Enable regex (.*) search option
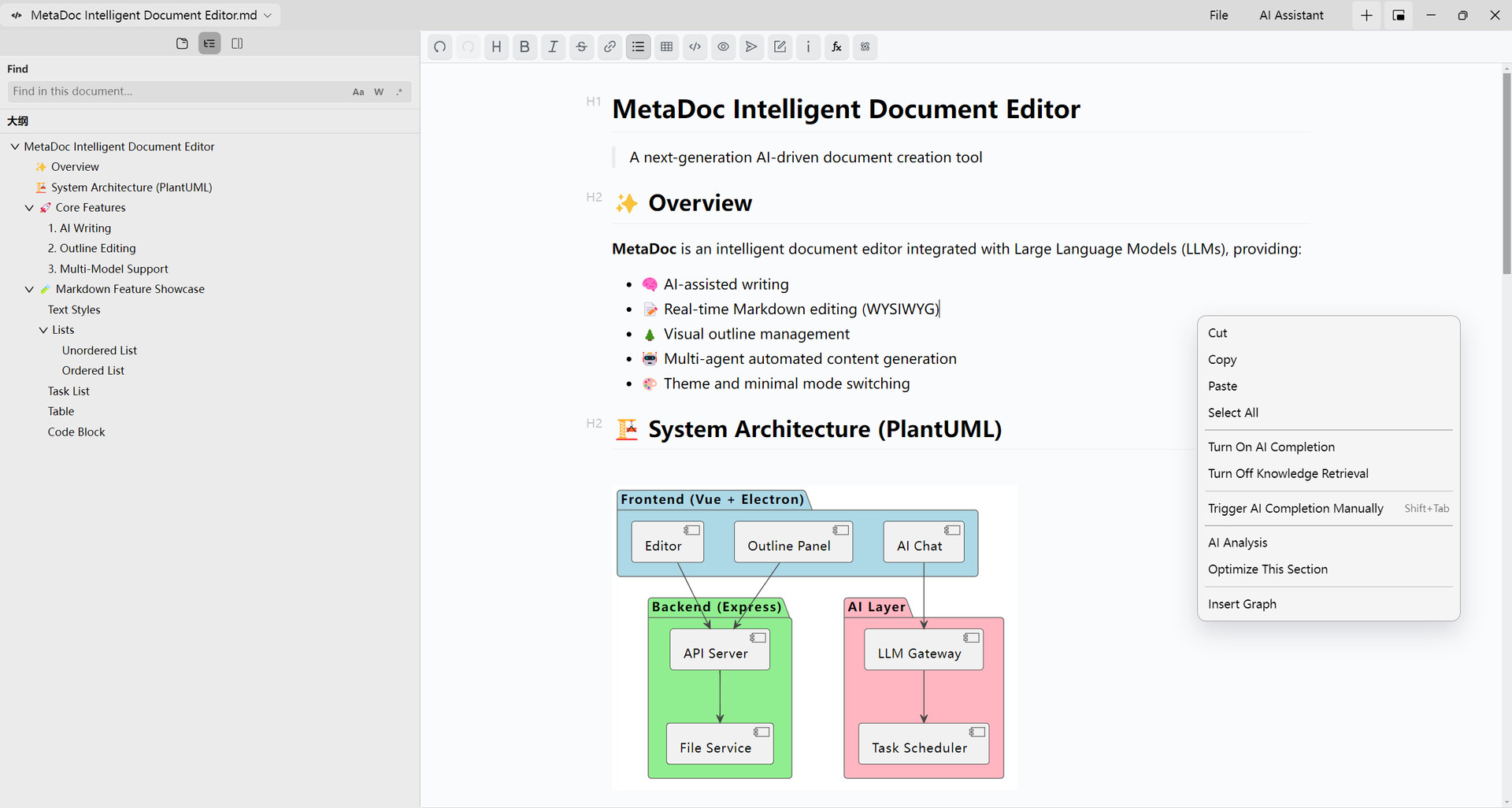This screenshot has width=1512, height=808. pyautogui.click(x=399, y=92)
